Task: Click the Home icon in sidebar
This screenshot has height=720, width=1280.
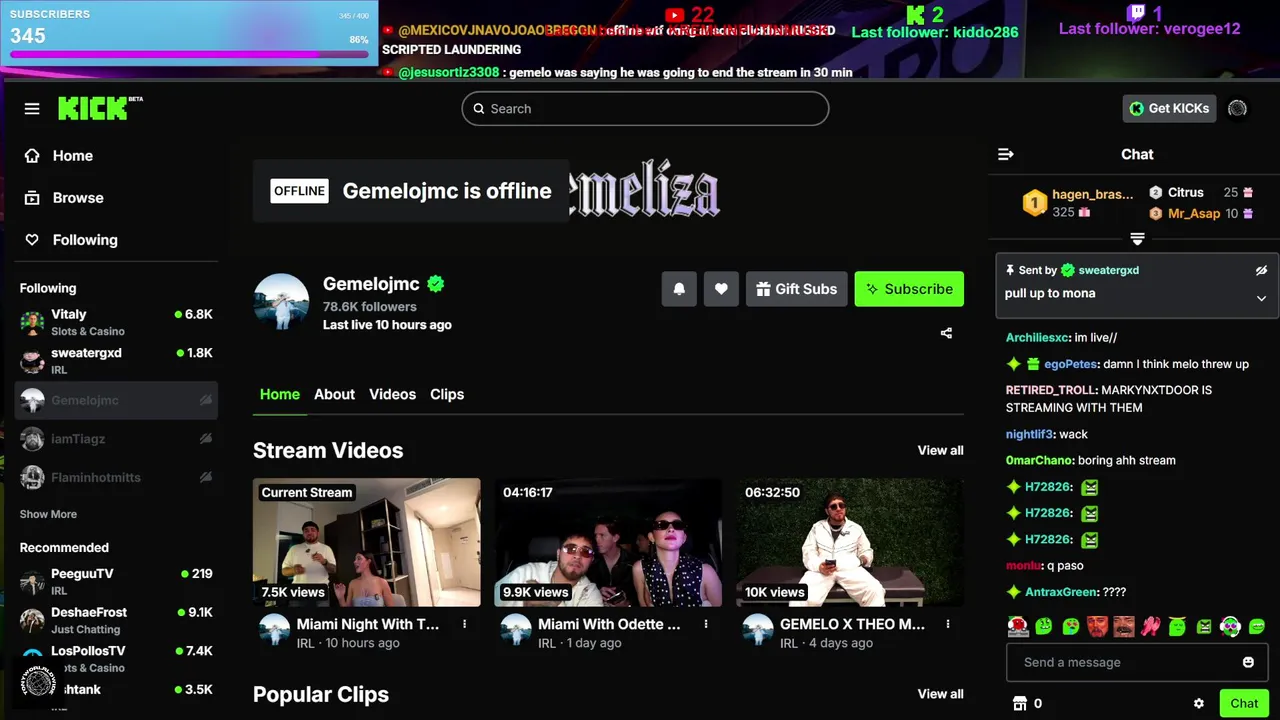Action: point(32,155)
